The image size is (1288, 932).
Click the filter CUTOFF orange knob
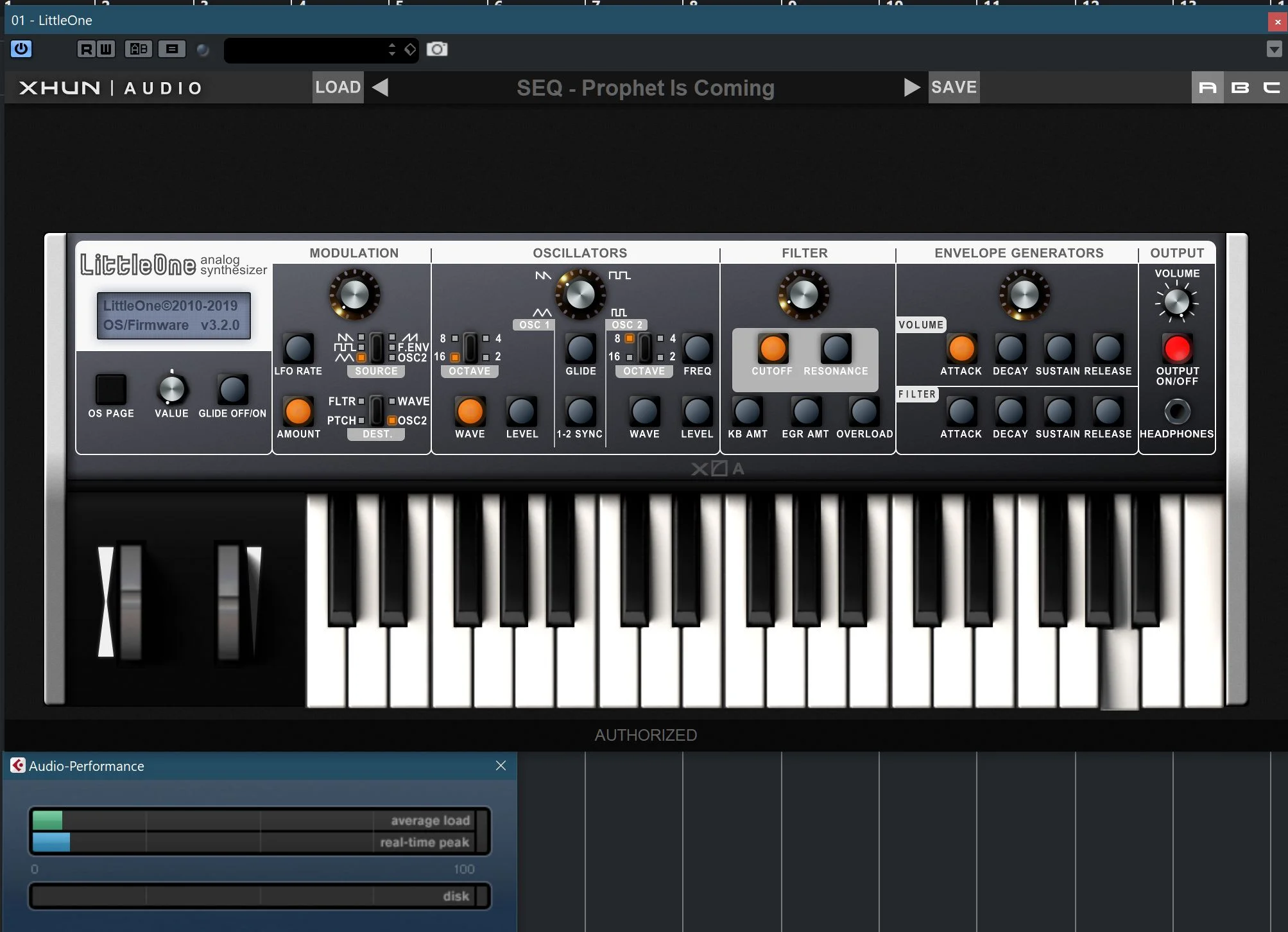point(773,349)
